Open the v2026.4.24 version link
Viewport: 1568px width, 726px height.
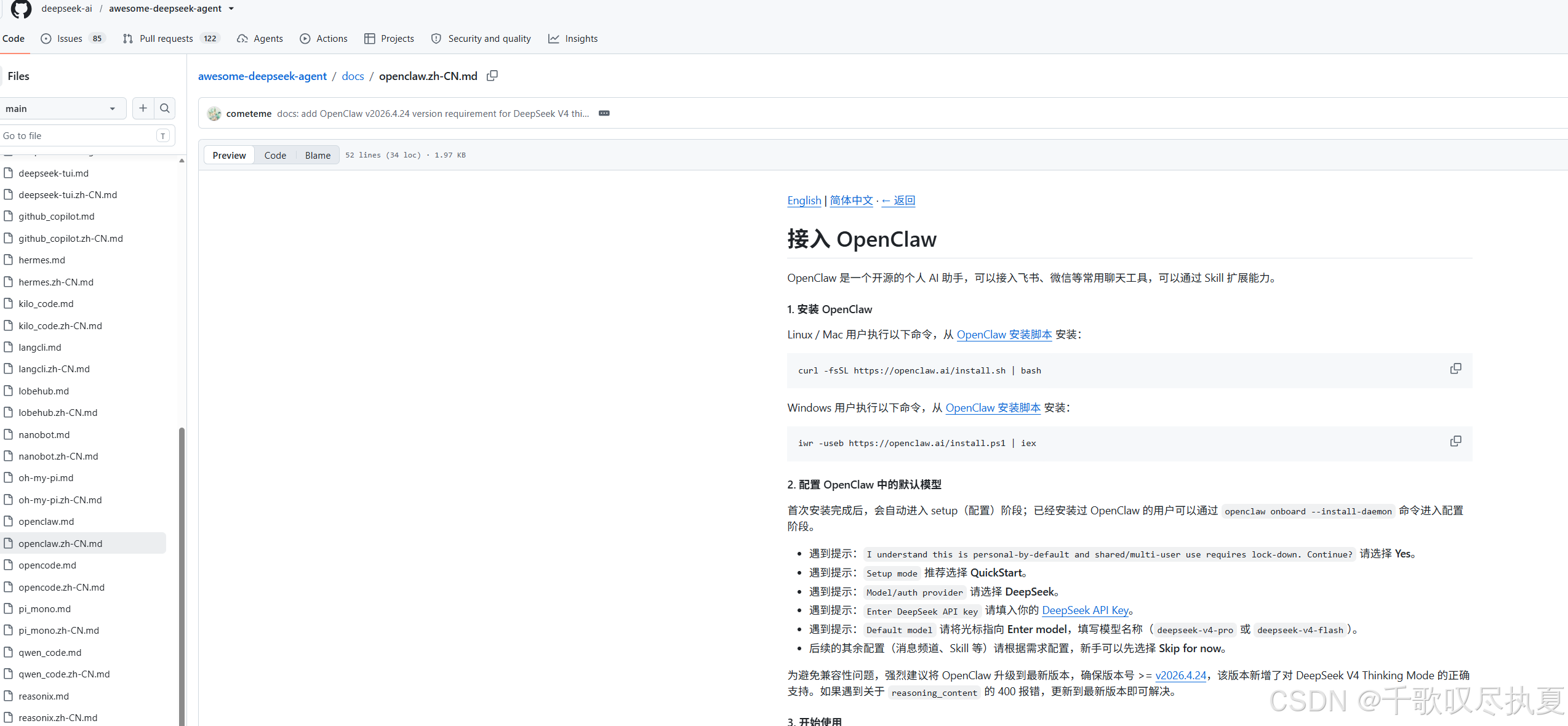(1181, 675)
